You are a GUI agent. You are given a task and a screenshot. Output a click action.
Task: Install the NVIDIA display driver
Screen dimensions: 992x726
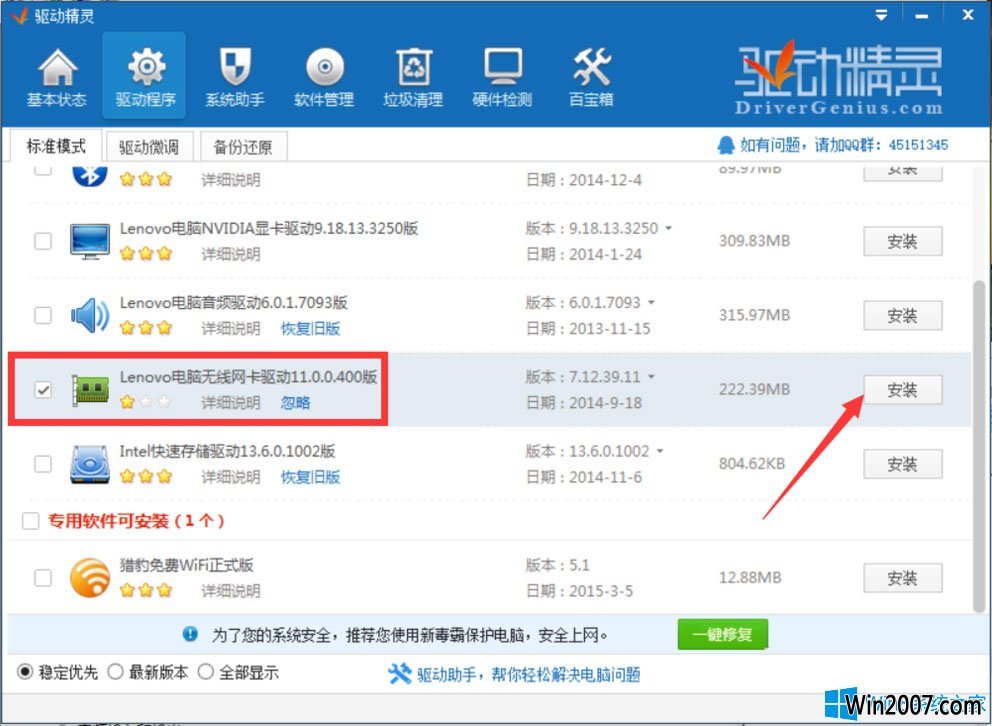[902, 241]
